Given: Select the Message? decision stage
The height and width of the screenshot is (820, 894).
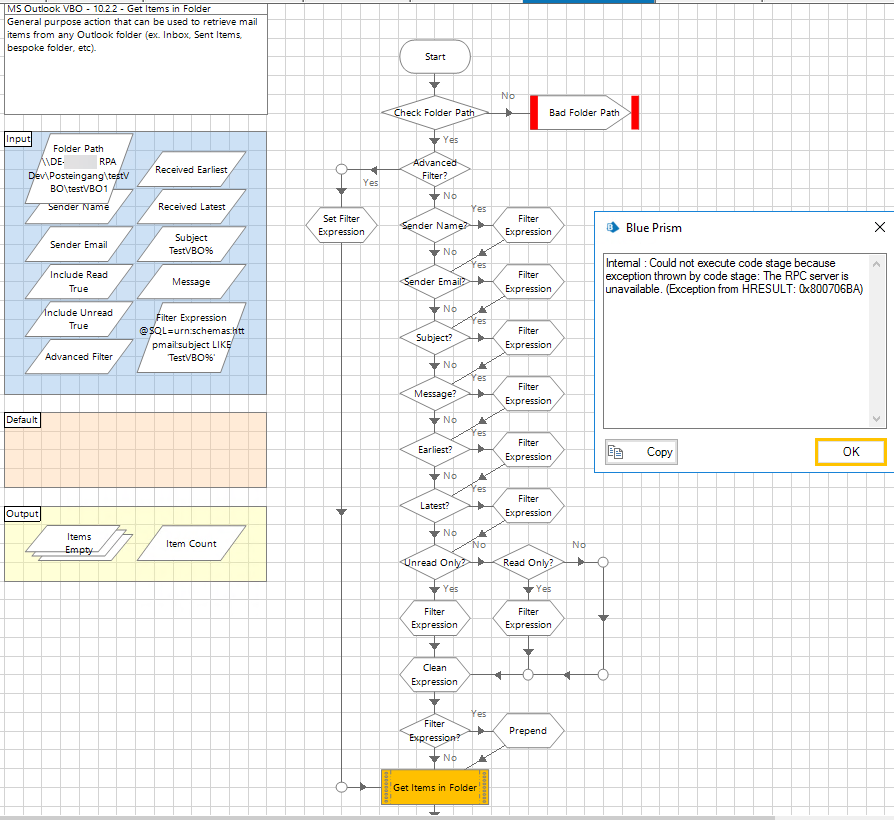Looking at the screenshot, I should click(x=434, y=393).
